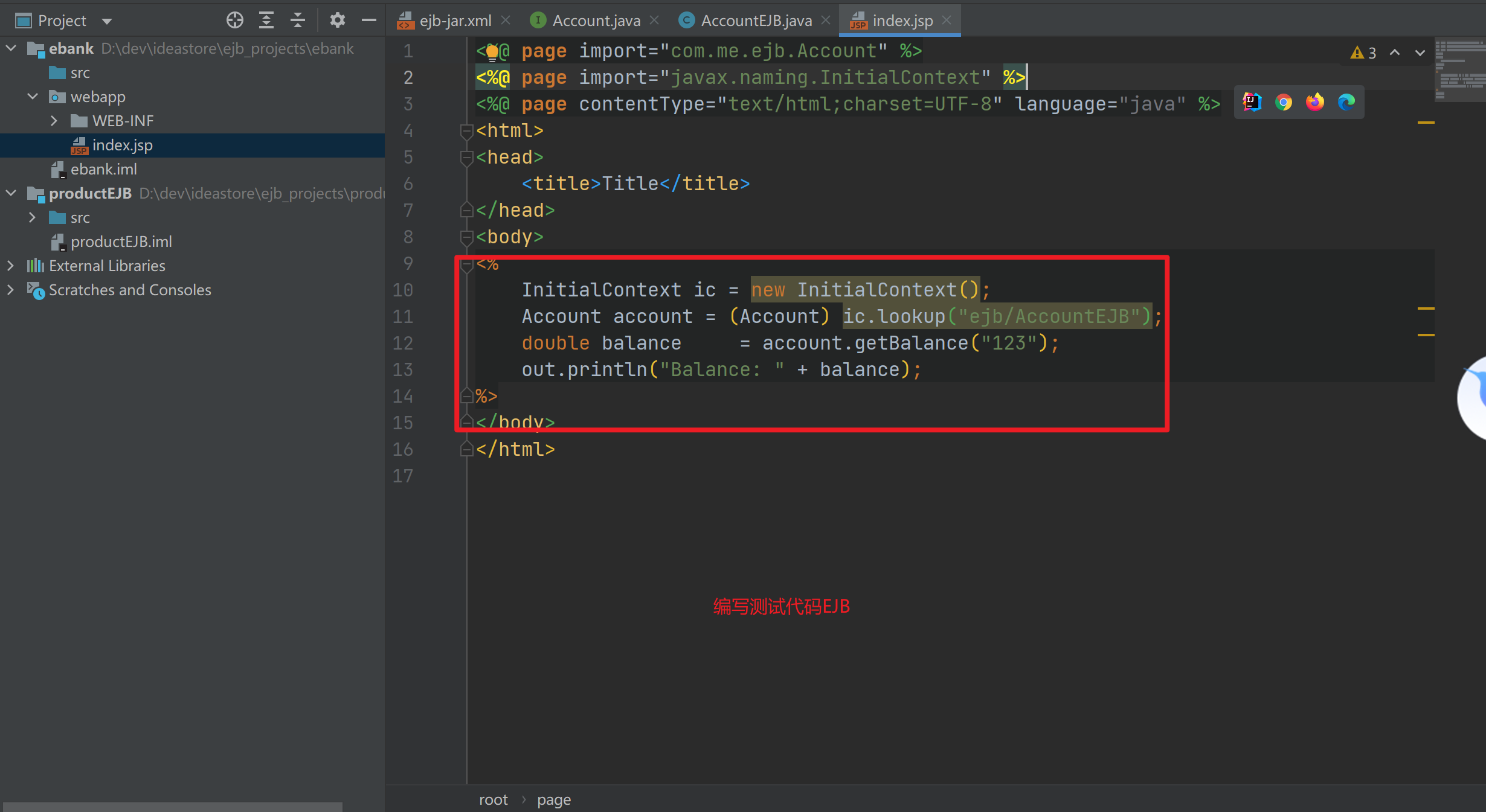Click the "getBalance" method call
Screen dimensions: 1486x812
(x=911, y=343)
